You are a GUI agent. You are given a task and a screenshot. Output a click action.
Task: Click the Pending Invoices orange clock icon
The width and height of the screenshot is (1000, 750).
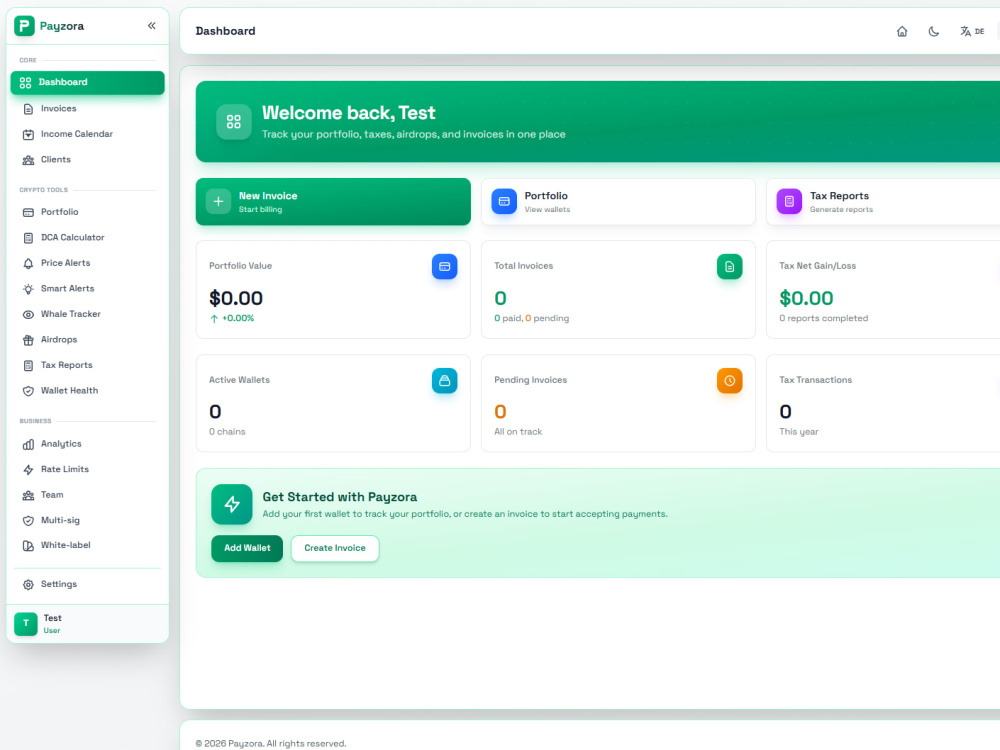[x=730, y=381]
